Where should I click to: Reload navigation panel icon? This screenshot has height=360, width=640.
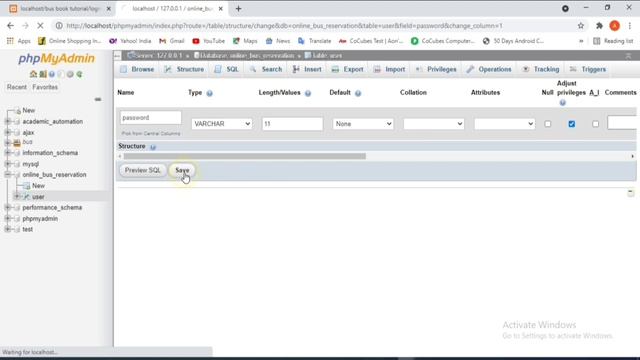[79, 74]
